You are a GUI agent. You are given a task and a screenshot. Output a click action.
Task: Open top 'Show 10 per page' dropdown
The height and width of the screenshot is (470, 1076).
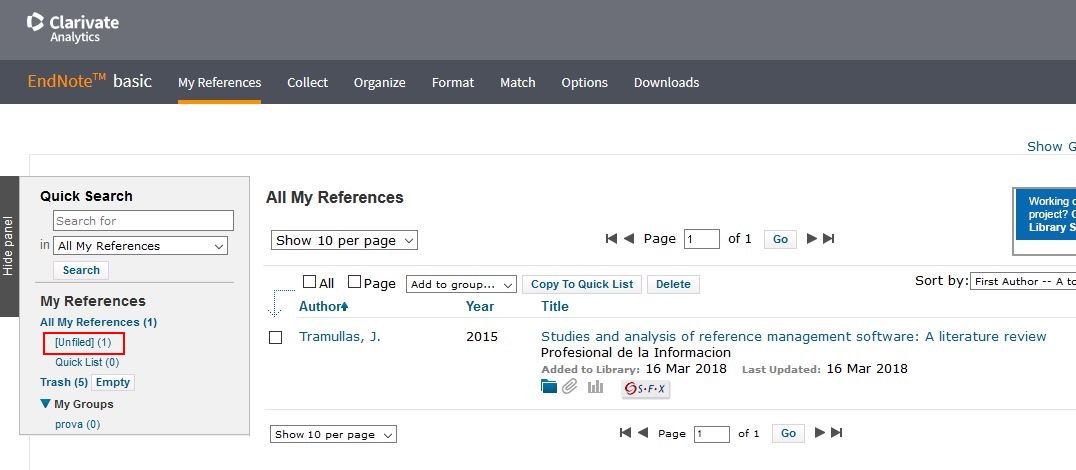(344, 240)
